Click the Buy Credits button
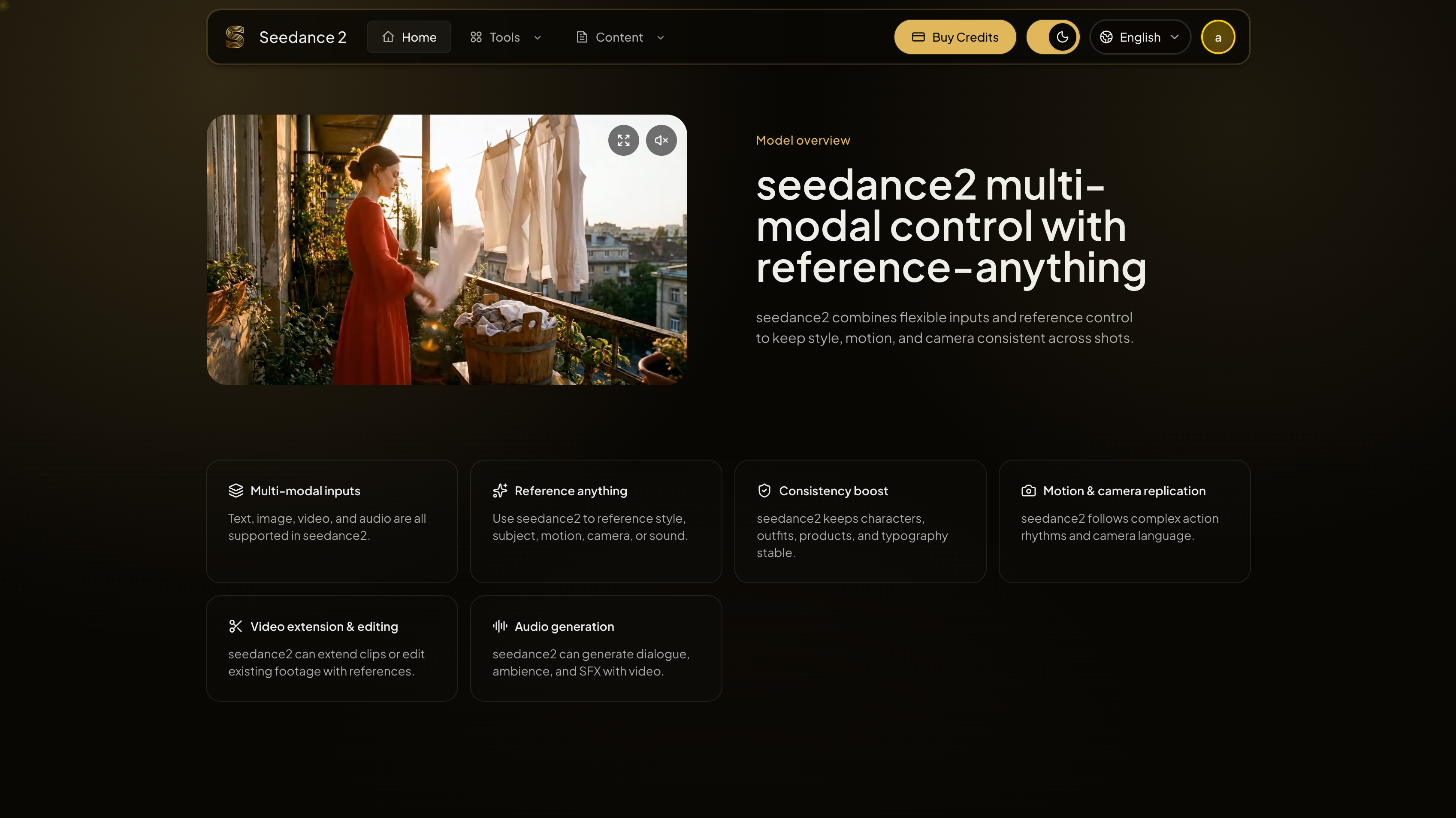Image resolution: width=1456 pixels, height=818 pixels. (x=955, y=37)
